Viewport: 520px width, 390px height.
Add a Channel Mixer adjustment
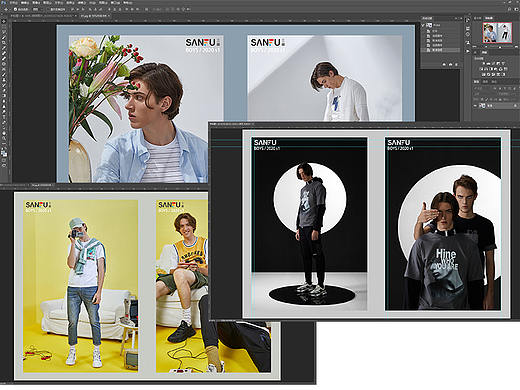[x=500, y=69]
